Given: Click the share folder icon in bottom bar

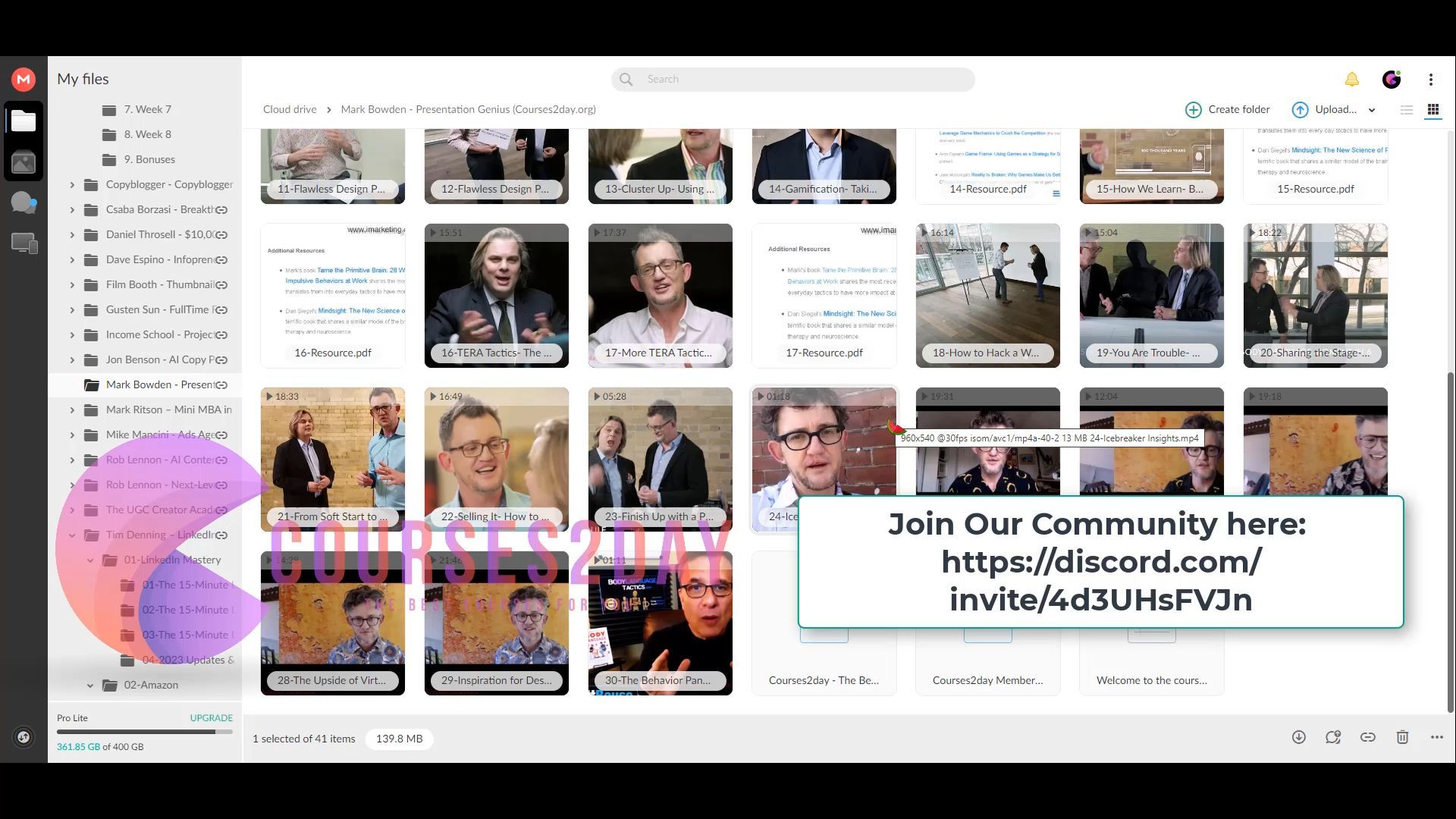Looking at the screenshot, I should [x=1333, y=737].
